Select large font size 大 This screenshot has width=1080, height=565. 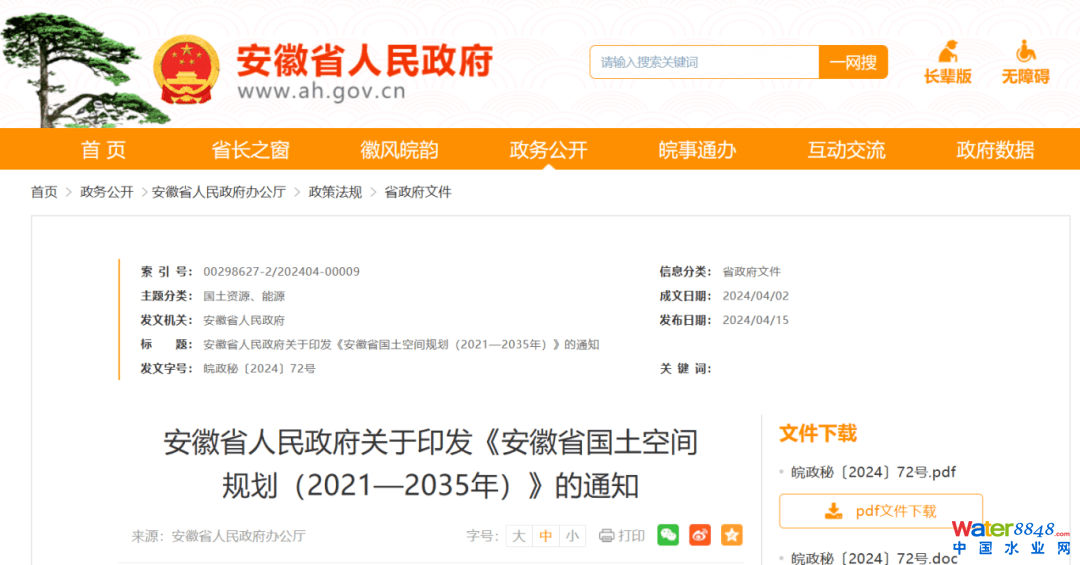click(x=518, y=536)
